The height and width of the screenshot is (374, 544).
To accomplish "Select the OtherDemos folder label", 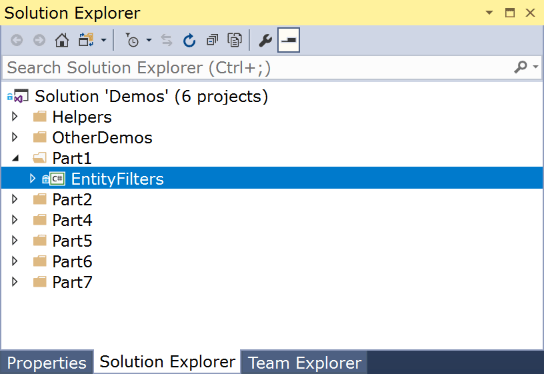I will [102, 138].
